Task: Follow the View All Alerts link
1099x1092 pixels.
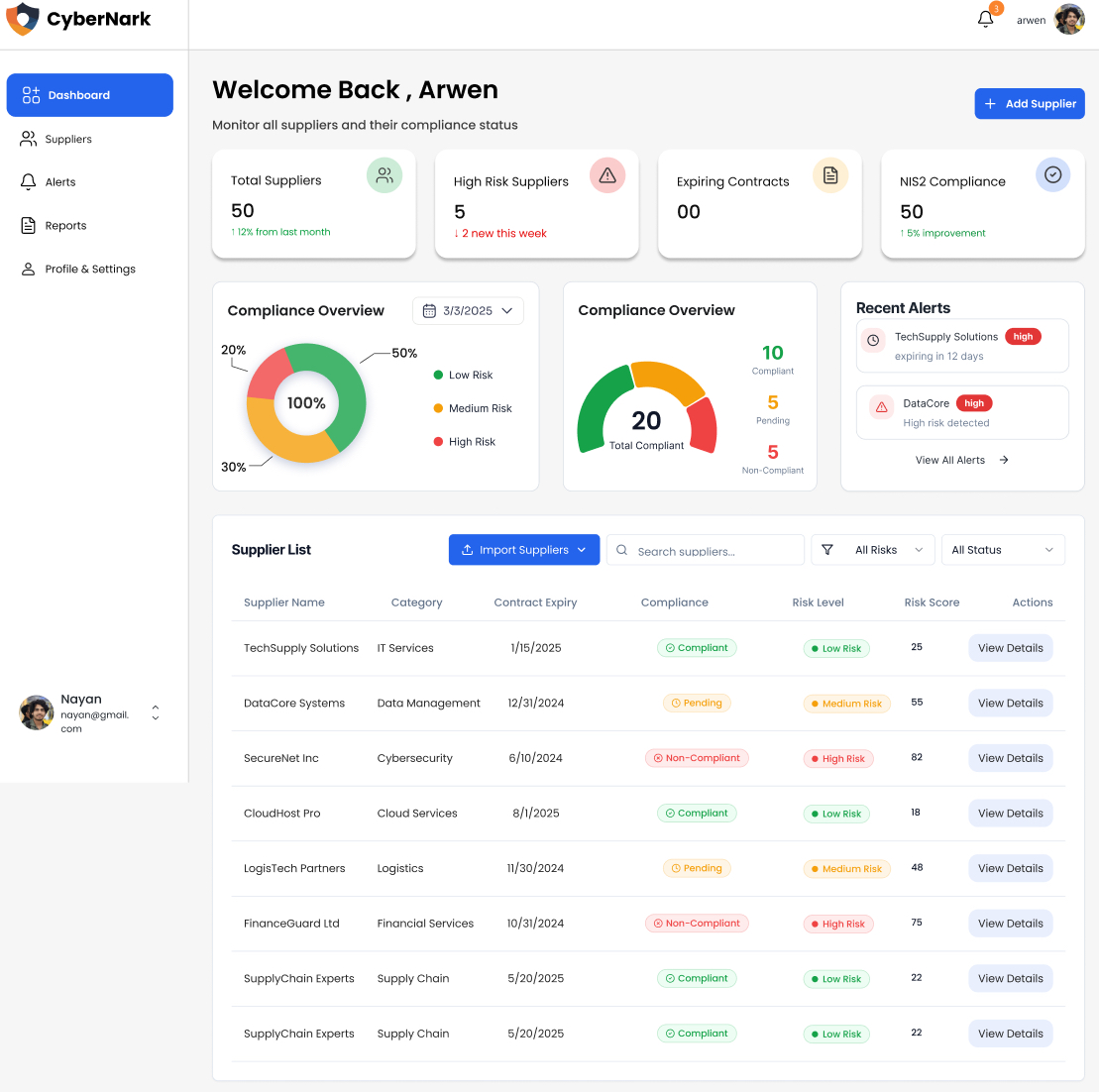Action: point(961,461)
